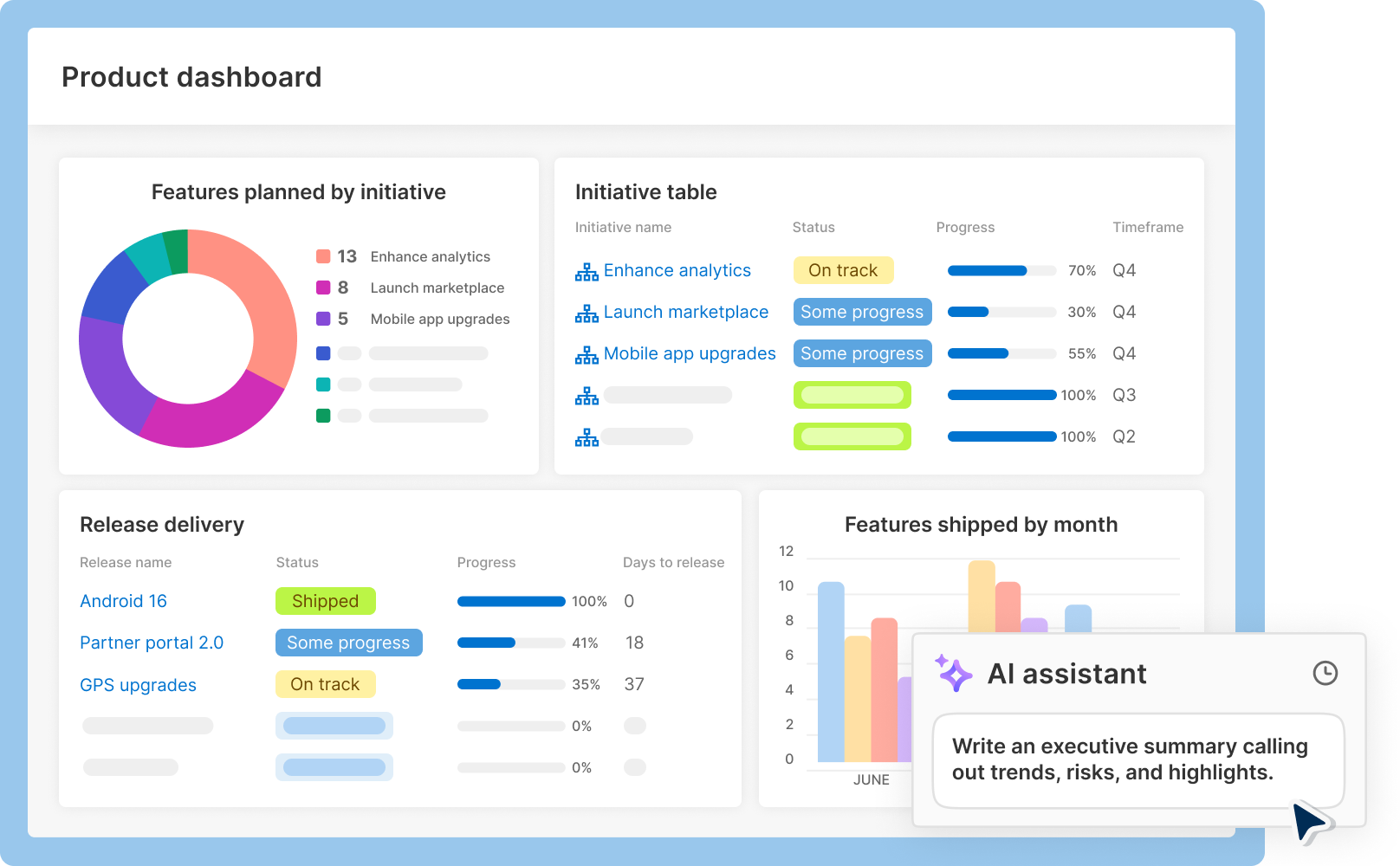1400x866 pixels.
Task: Open AI assistant history clock icon
Action: coord(1325,673)
